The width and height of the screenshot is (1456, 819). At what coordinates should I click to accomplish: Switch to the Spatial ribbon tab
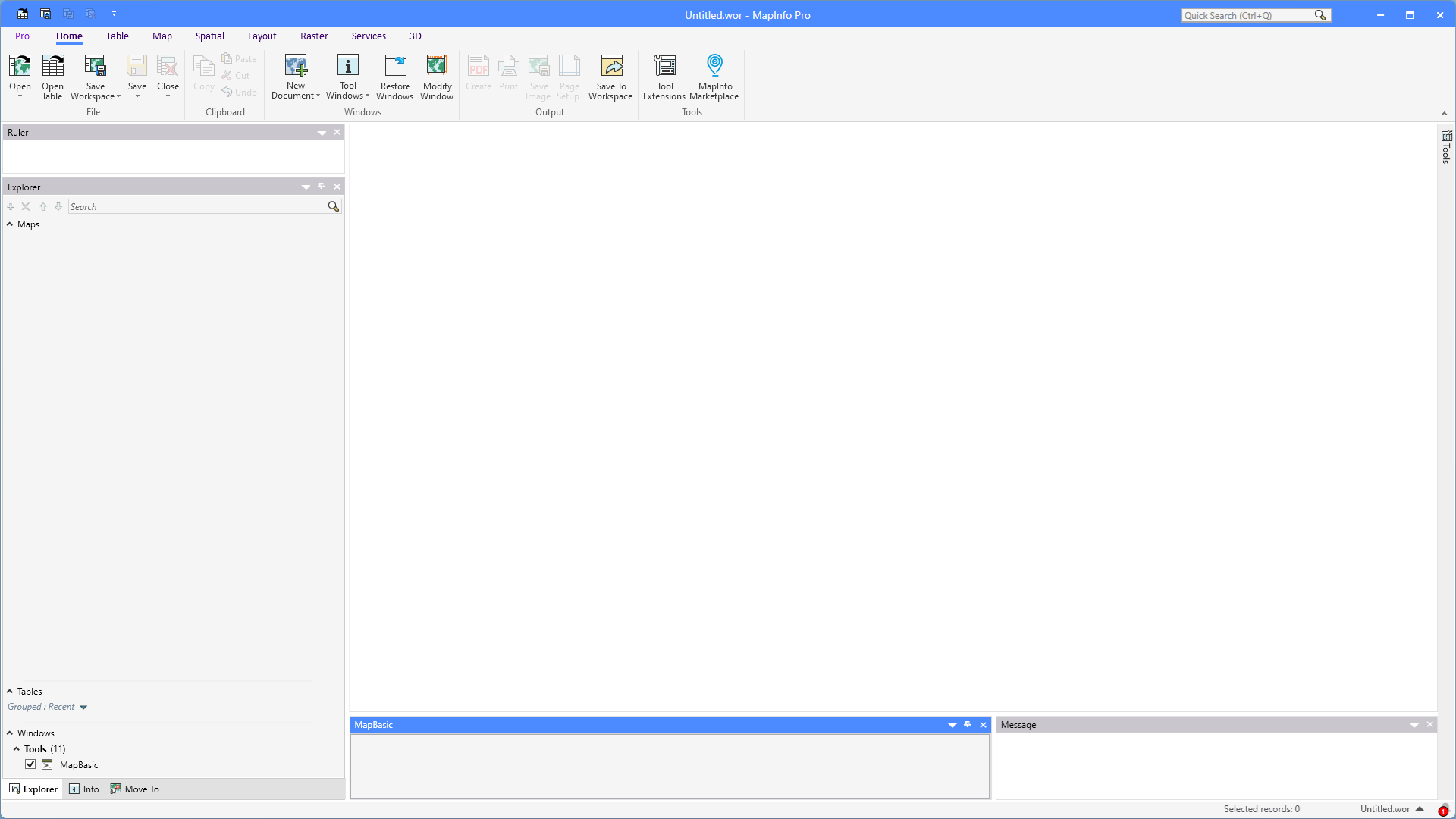[x=209, y=36]
